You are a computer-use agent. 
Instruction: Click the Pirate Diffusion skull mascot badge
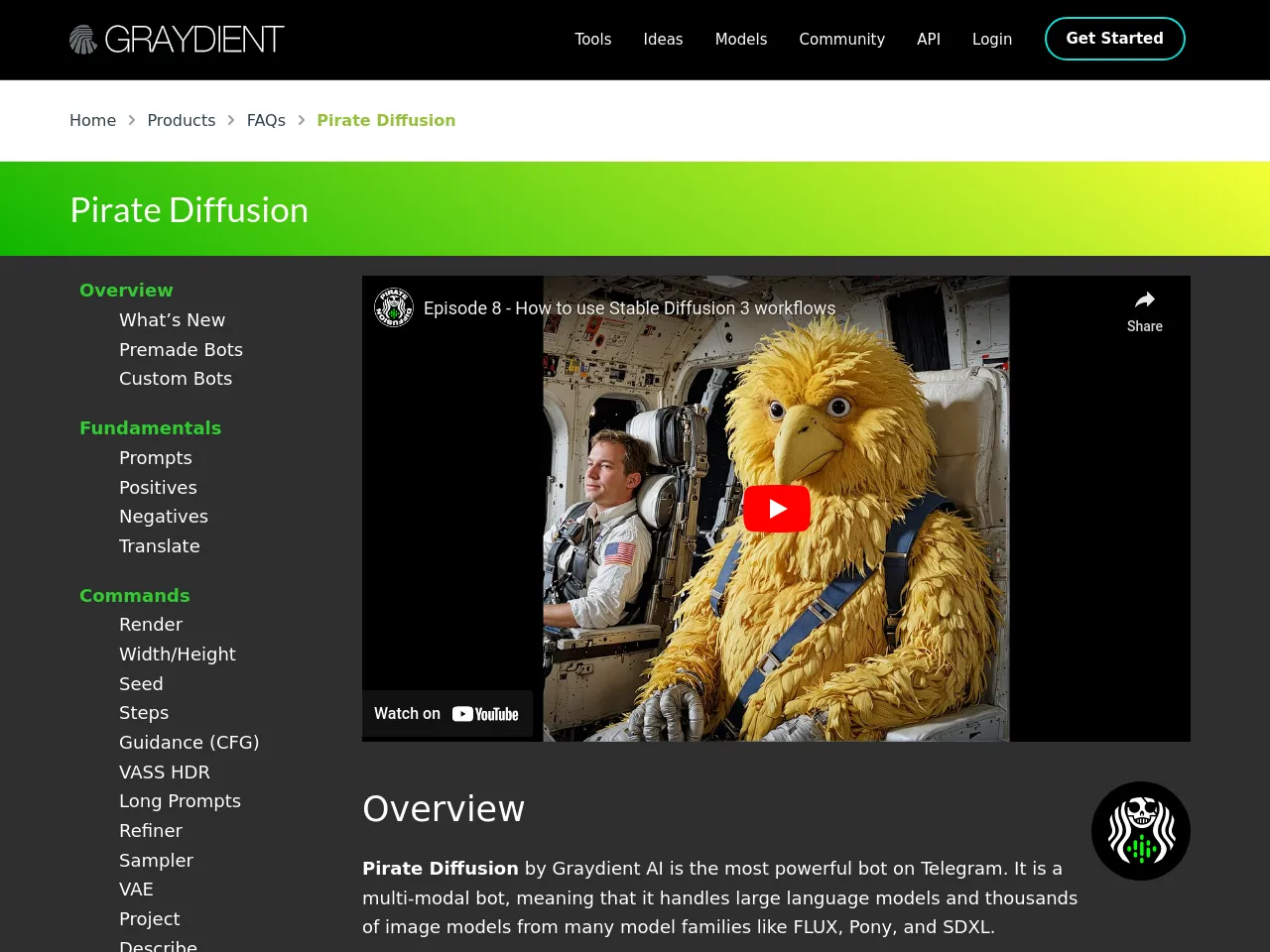pyautogui.click(x=1140, y=831)
